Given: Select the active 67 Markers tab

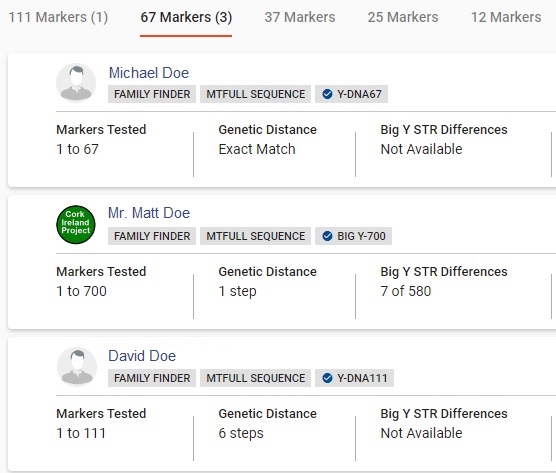Looking at the screenshot, I should 186,17.
